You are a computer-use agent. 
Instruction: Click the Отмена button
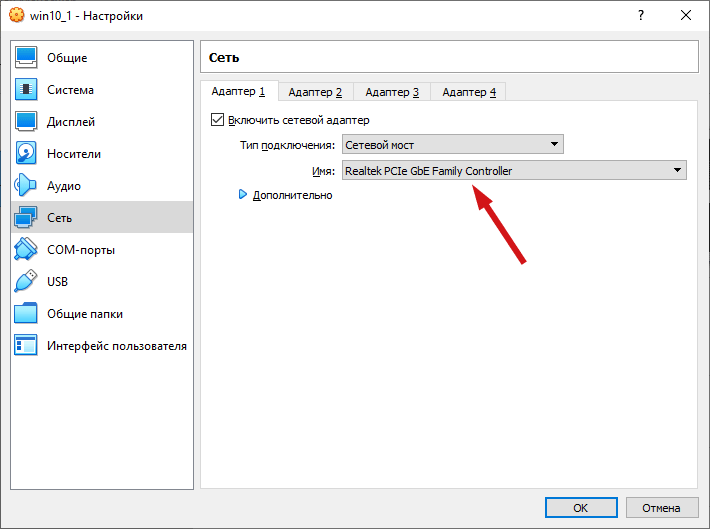pyautogui.click(x=661, y=508)
